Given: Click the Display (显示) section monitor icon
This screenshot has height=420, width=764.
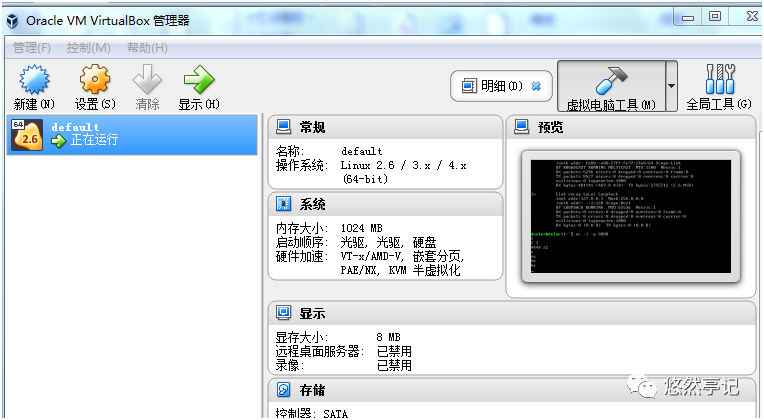Looking at the screenshot, I should coord(284,313).
